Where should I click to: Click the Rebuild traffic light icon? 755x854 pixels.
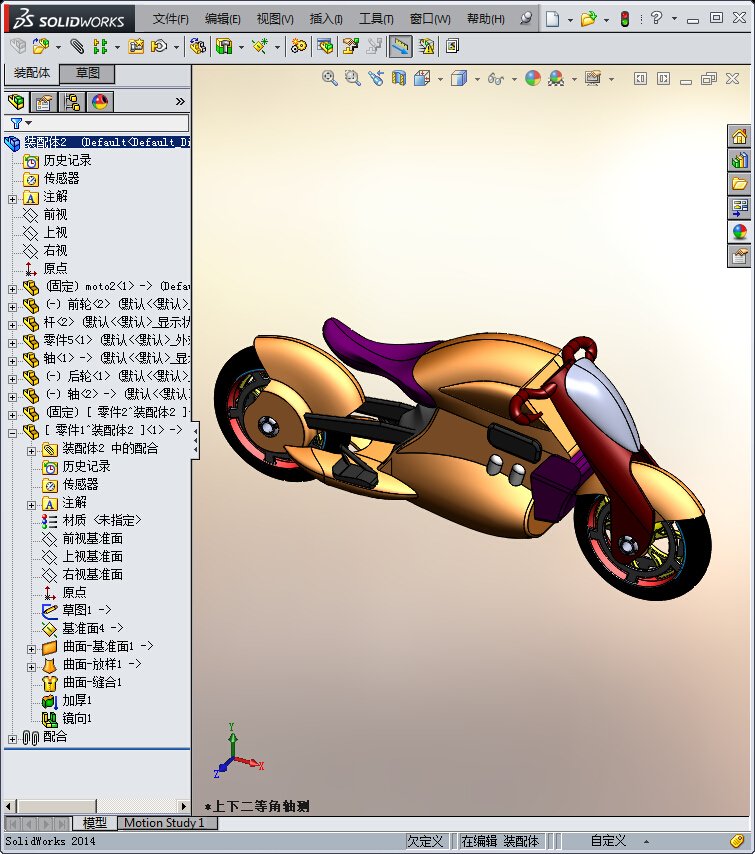click(625, 19)
